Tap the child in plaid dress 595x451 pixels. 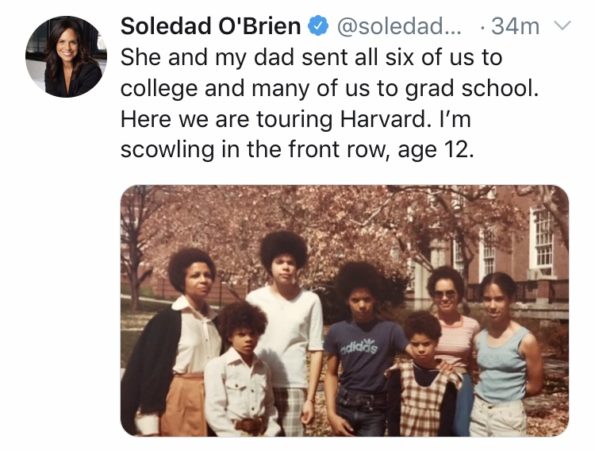click(x=426, y=376)
